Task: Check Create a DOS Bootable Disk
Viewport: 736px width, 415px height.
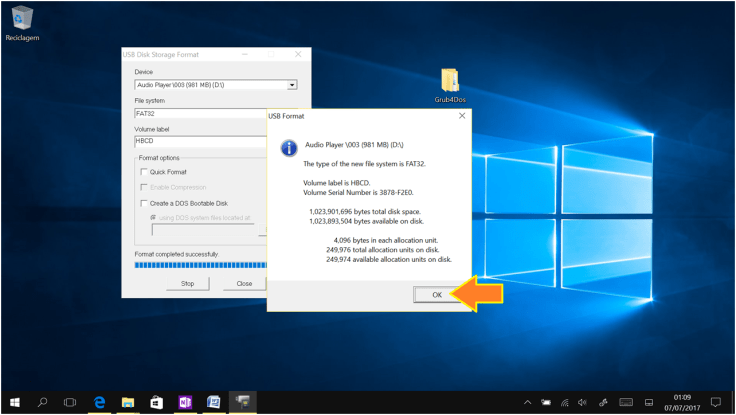Action: 144,203
